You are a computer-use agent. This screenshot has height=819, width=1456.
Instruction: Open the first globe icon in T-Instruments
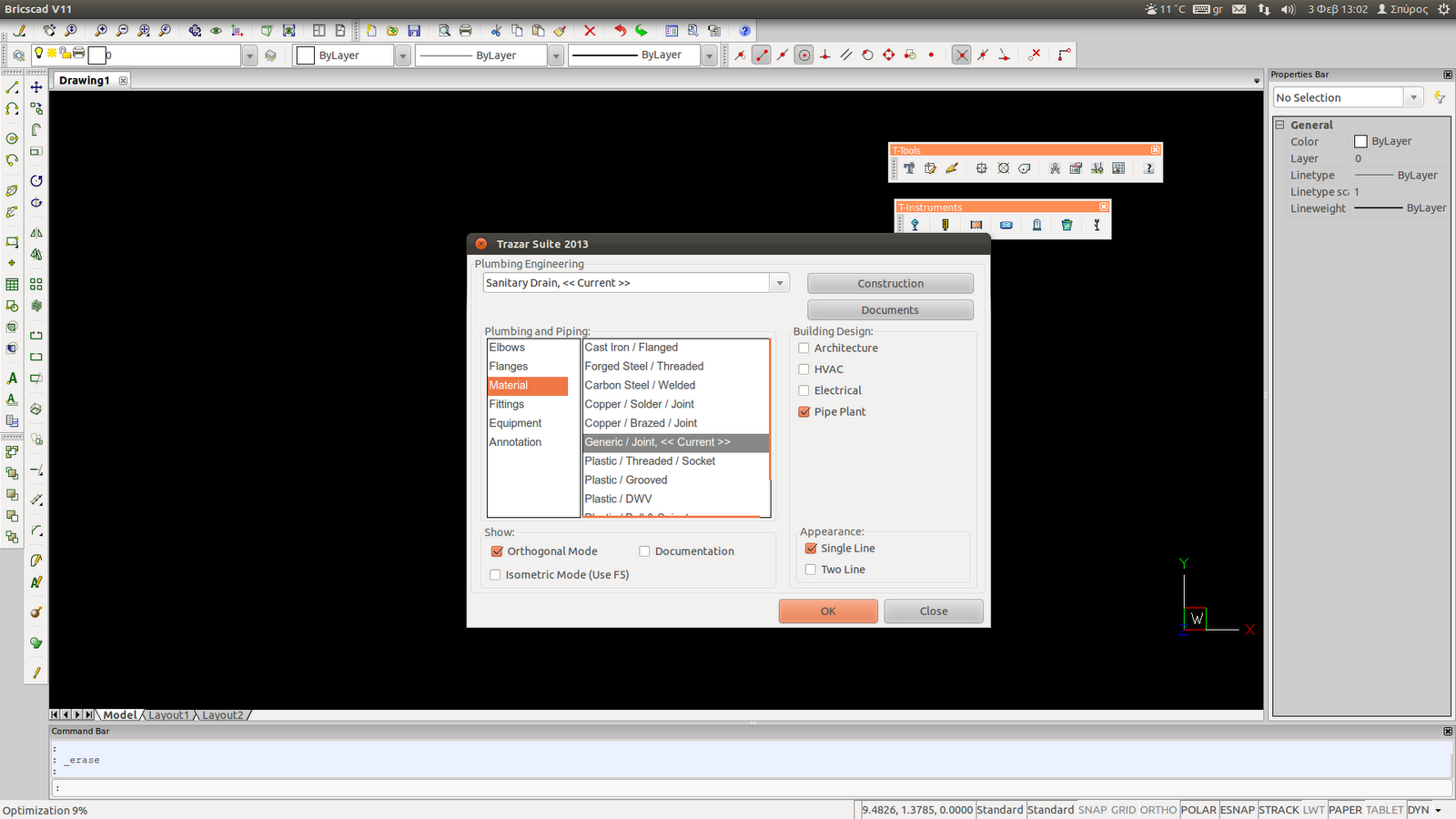[x=915, y=225]
